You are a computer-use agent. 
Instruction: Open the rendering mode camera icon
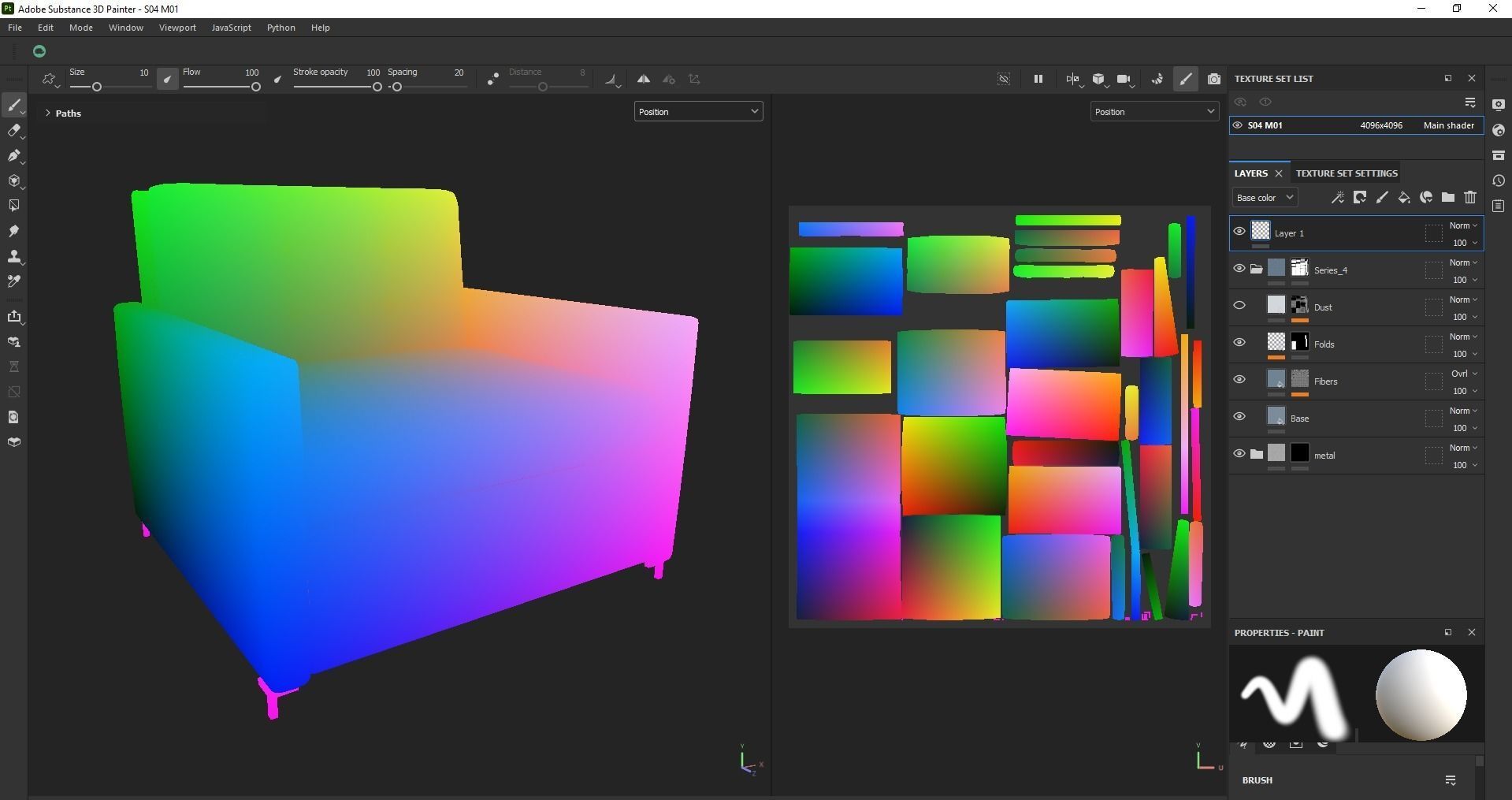(x=1214, y=79)
